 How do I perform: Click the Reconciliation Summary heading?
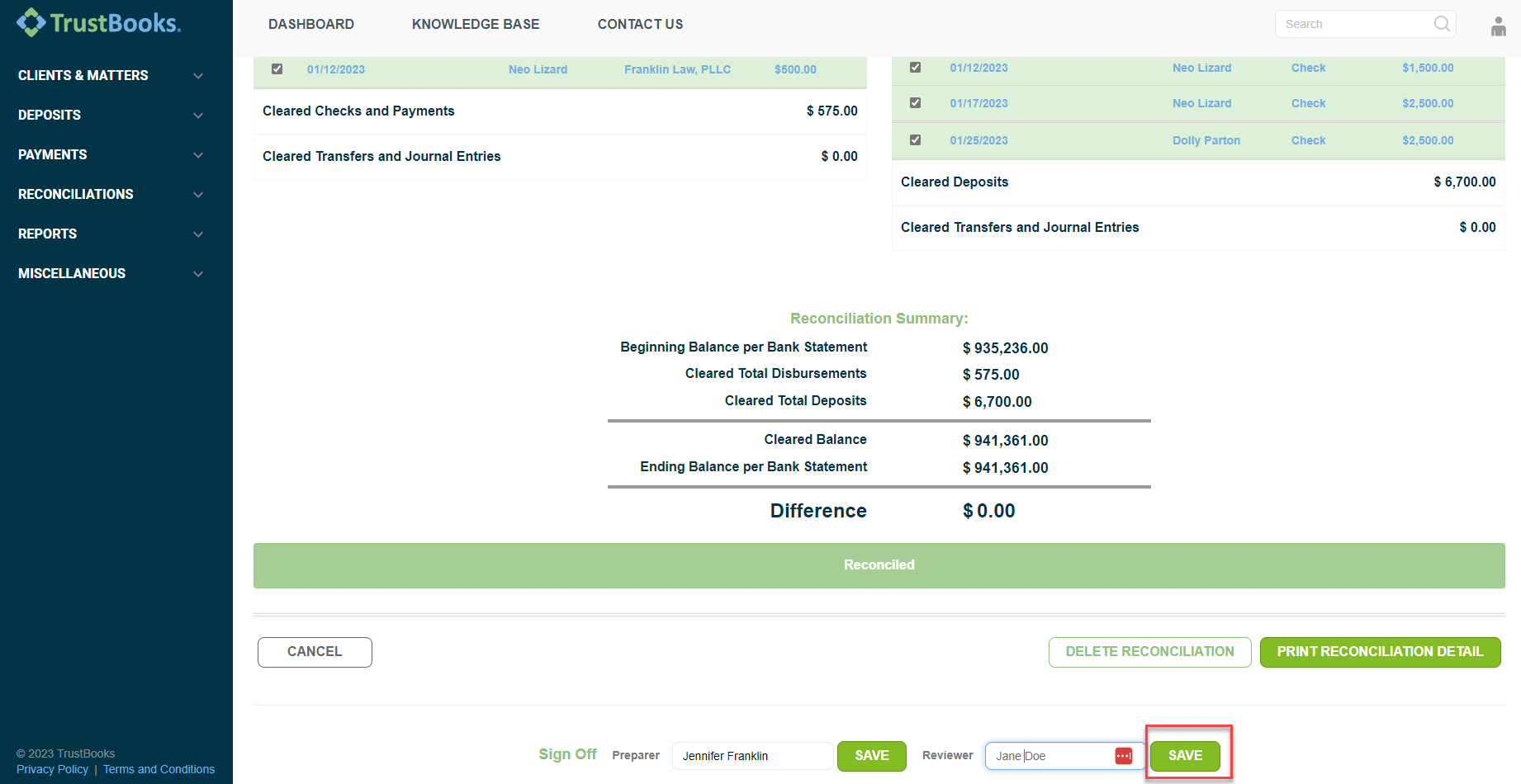[x=879, y=319]
